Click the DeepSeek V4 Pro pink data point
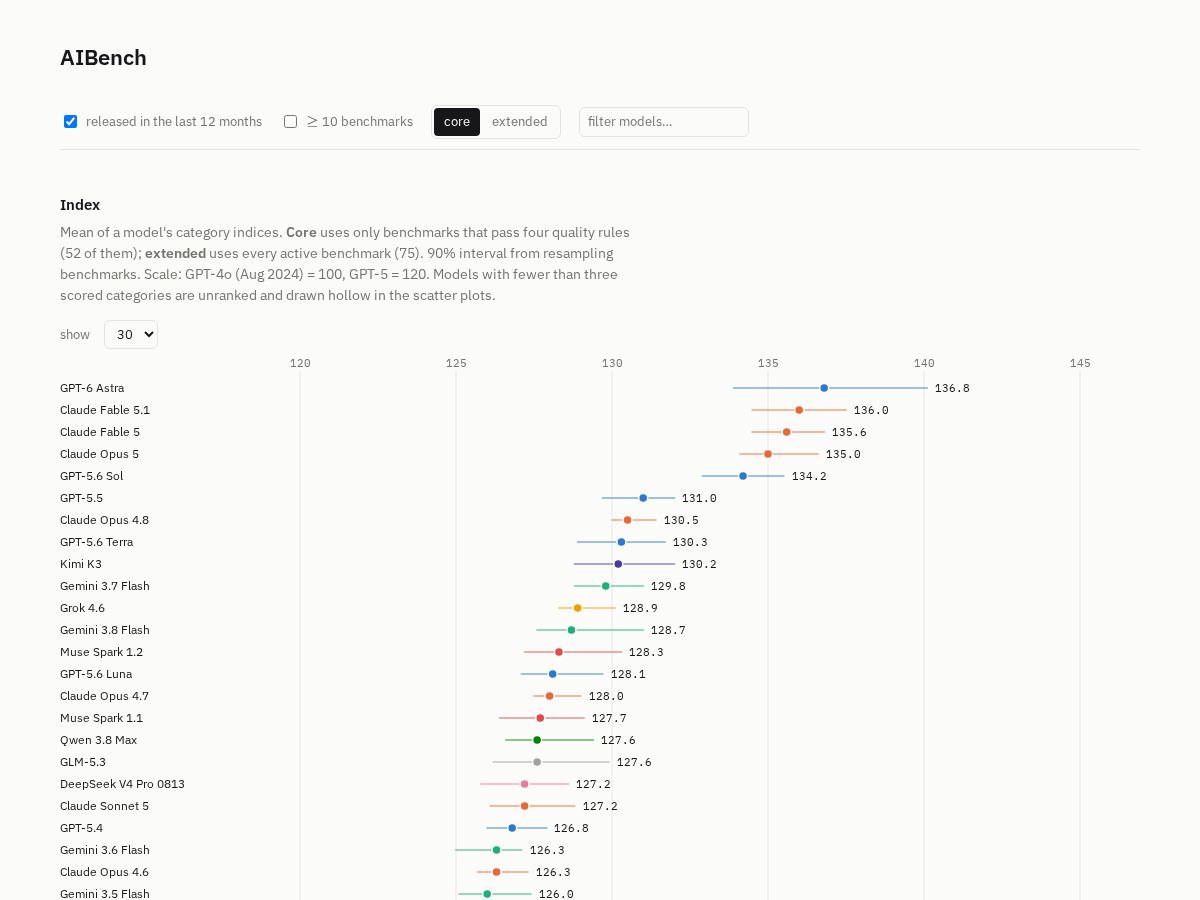The width and height of the screenshot is (1200, 900). (525, 784)
